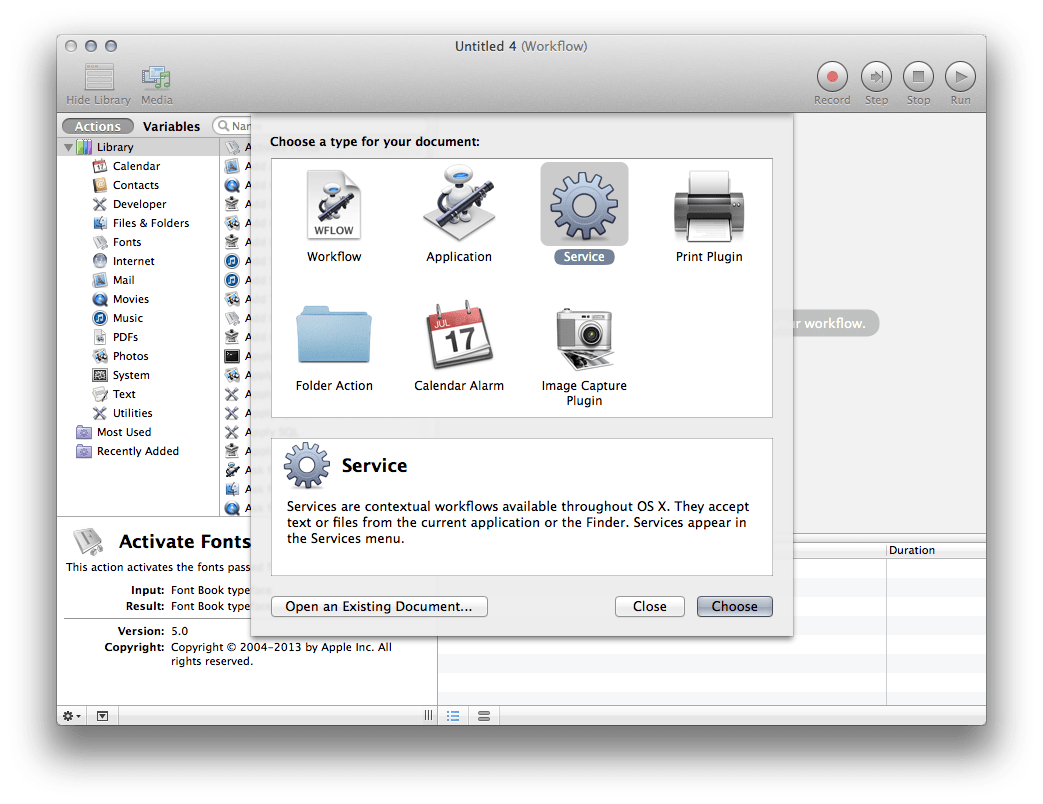Confirm selection with the Choose button
This screenshot has height=804, width=1043.
734,606
